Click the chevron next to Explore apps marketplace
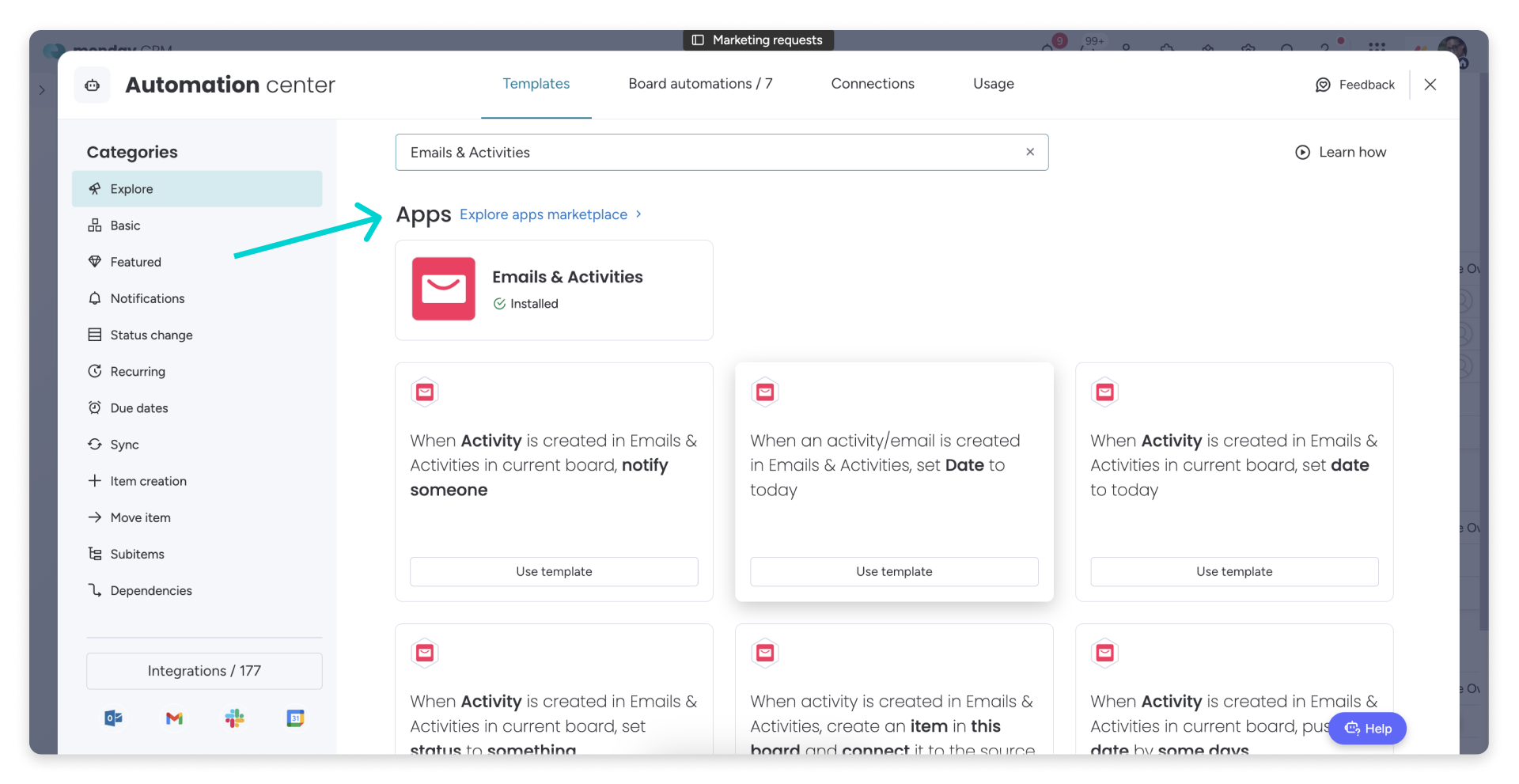This screenshot has width=1519, height=784. 638,214
